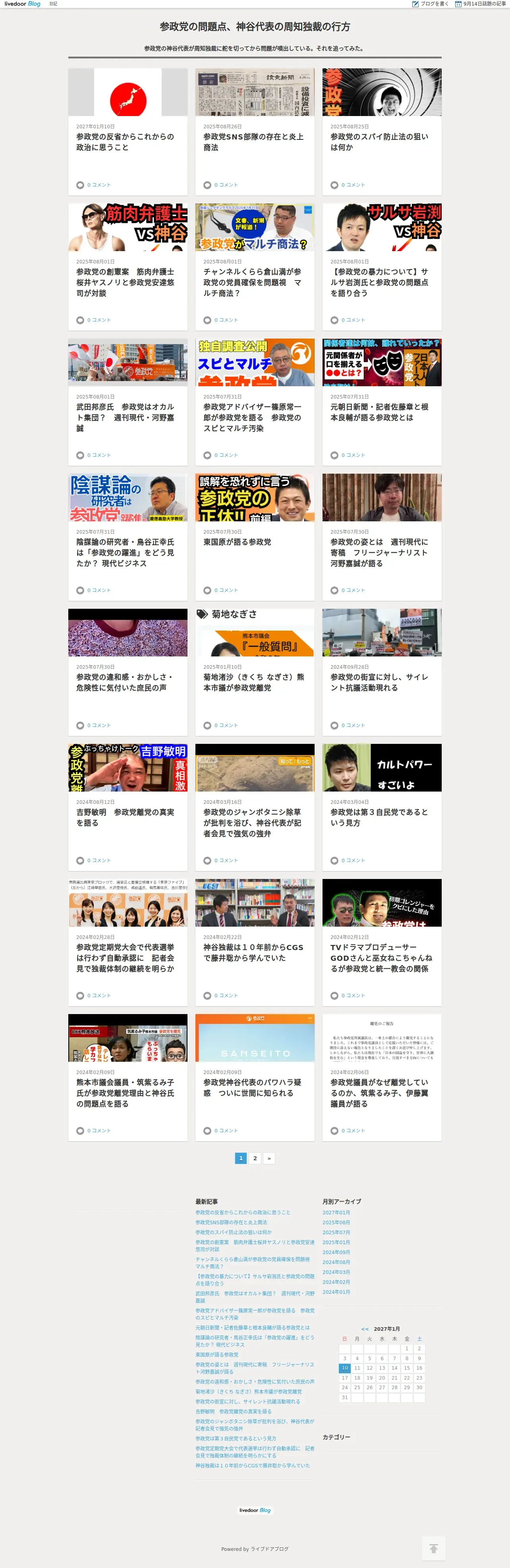Open the SANSEITO website thumbnail
The image size is (510, 1568).
[255, 1038]
